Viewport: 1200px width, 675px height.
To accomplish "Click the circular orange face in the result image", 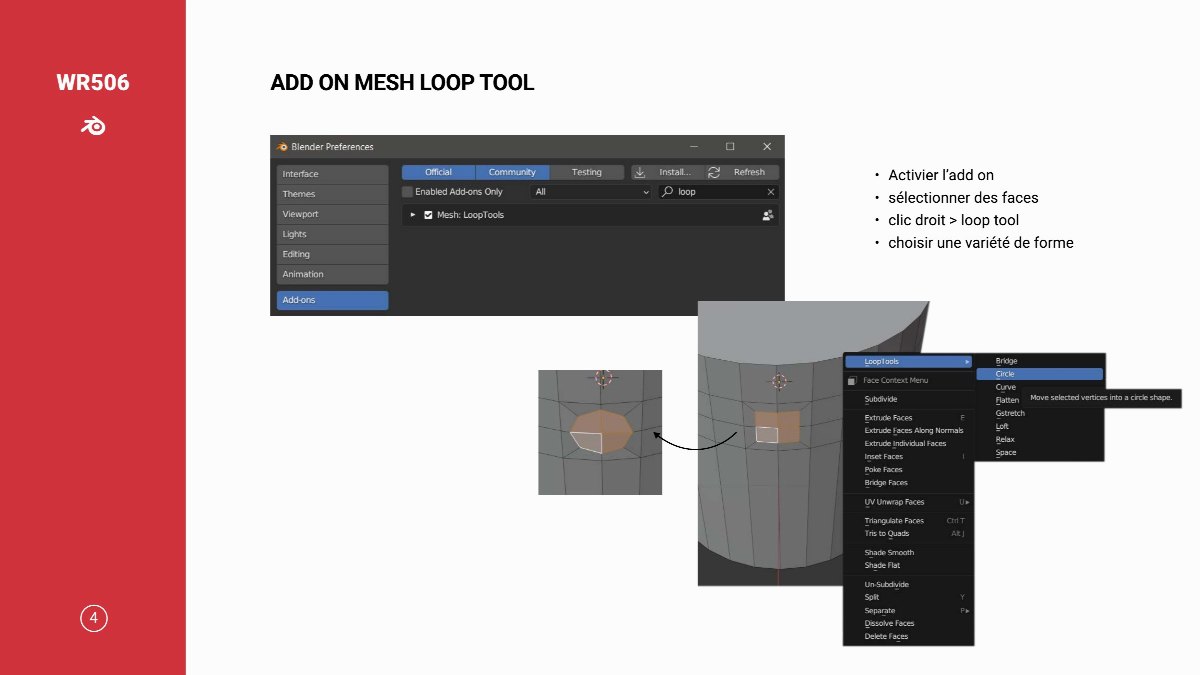I will [602, 431].
